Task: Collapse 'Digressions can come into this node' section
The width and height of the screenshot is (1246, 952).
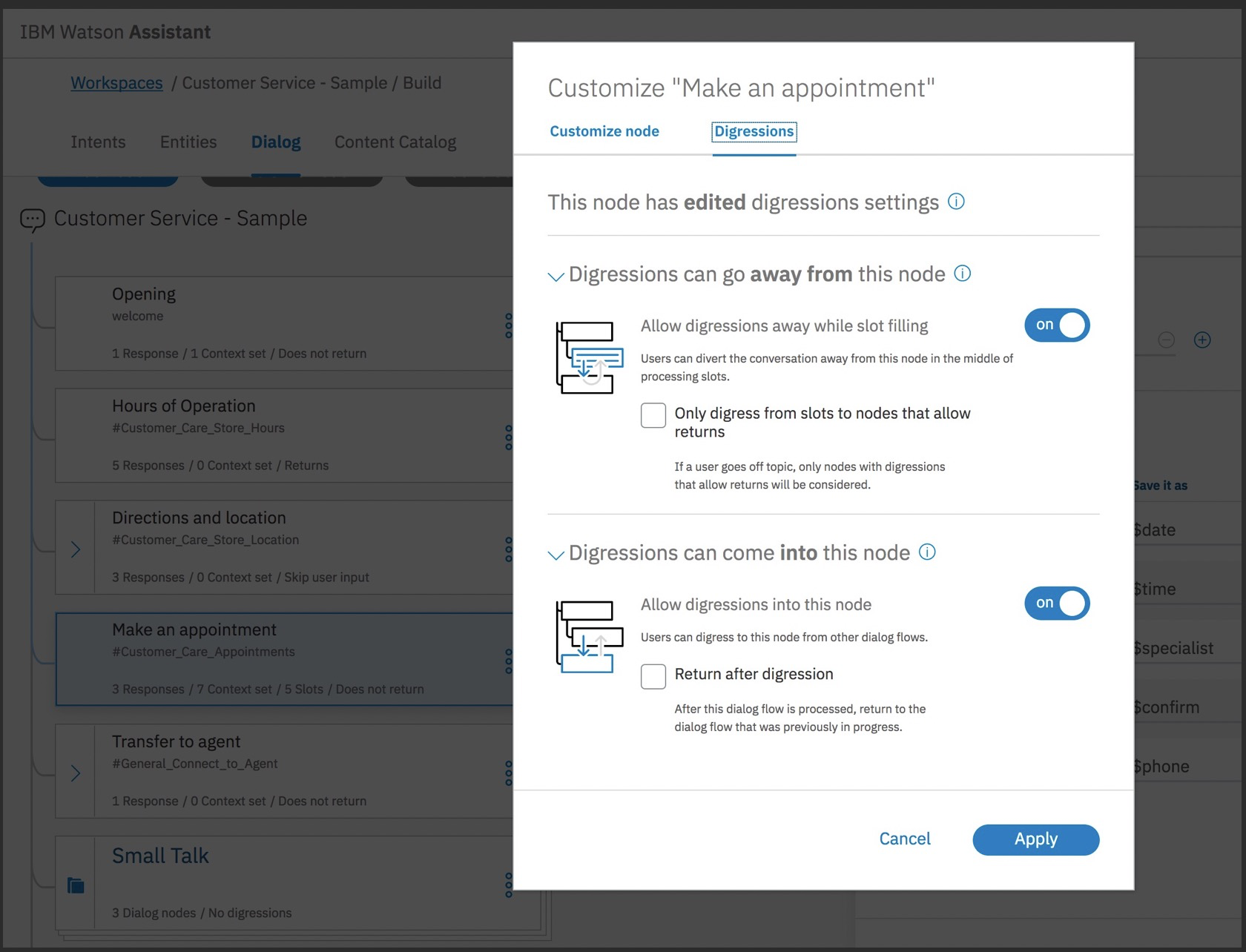Action: point(556,555)
